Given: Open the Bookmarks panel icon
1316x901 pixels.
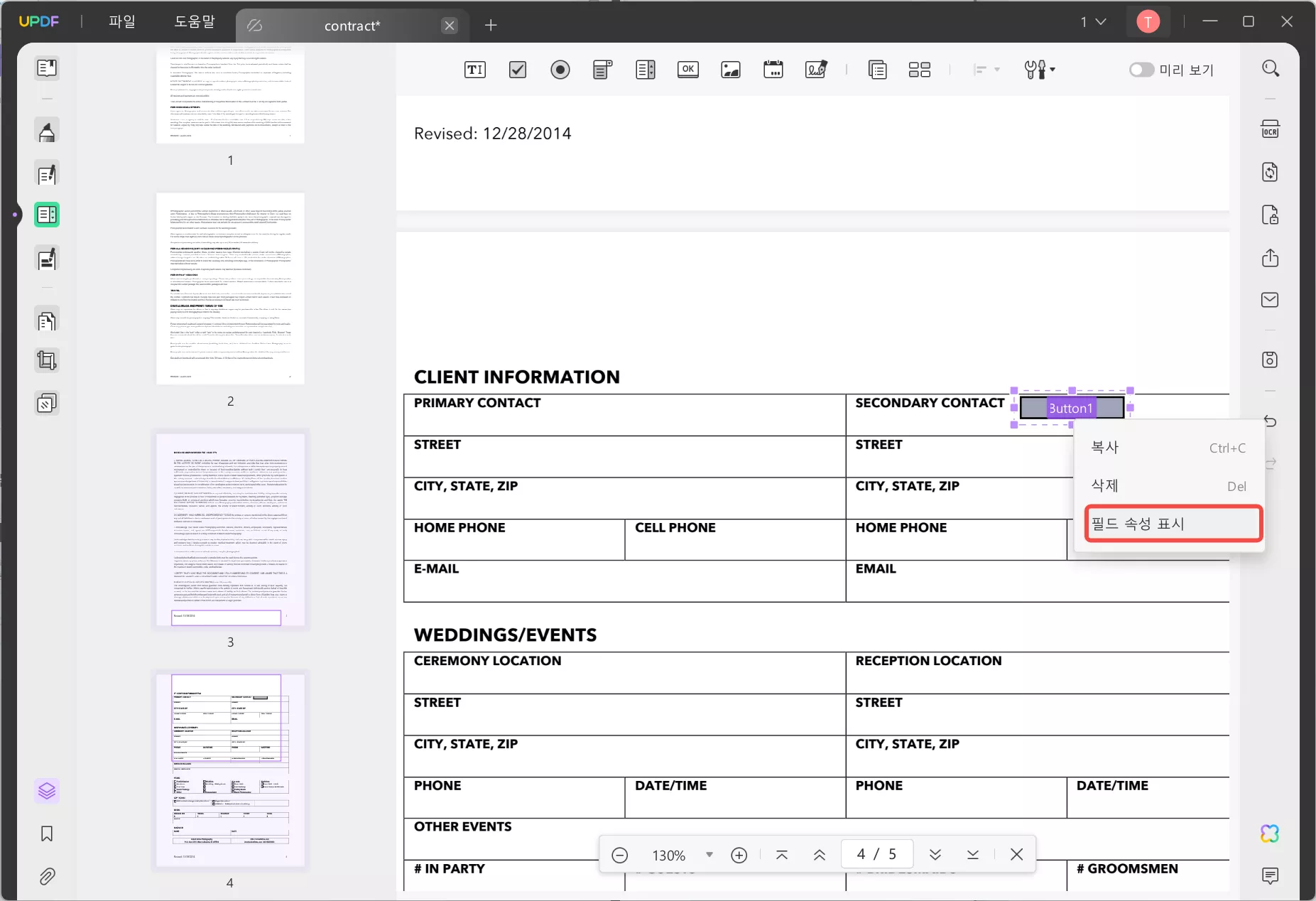Looking at the screenshot, I should 47,833.
